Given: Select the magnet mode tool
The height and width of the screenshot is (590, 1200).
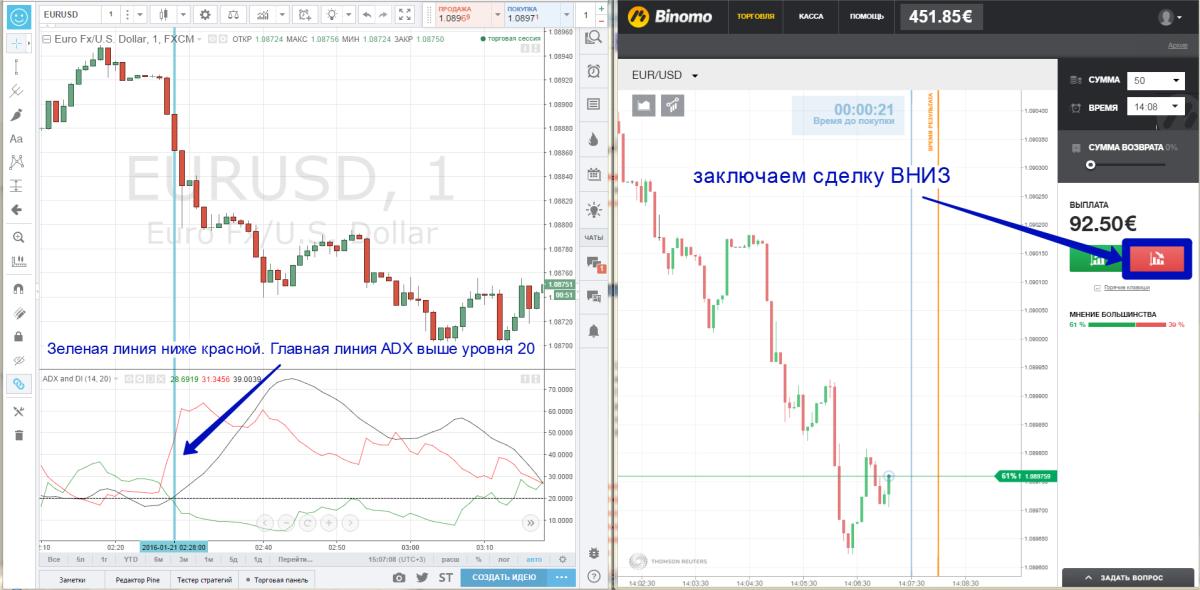Looking at the screenshot, I should pyautogui.click(x=17, y=288).
